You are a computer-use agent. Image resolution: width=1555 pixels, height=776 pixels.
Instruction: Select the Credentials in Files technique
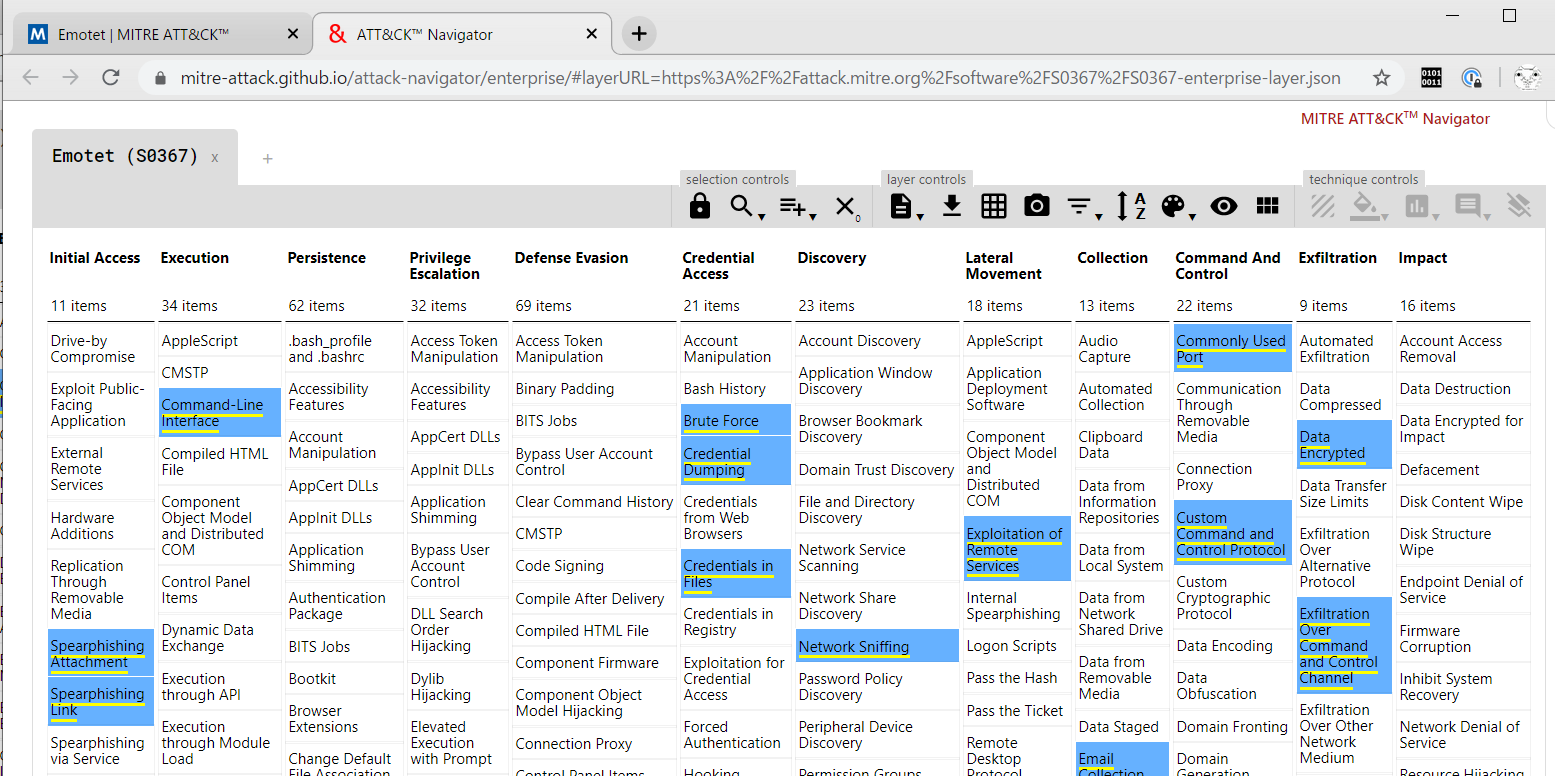[736, 574]
